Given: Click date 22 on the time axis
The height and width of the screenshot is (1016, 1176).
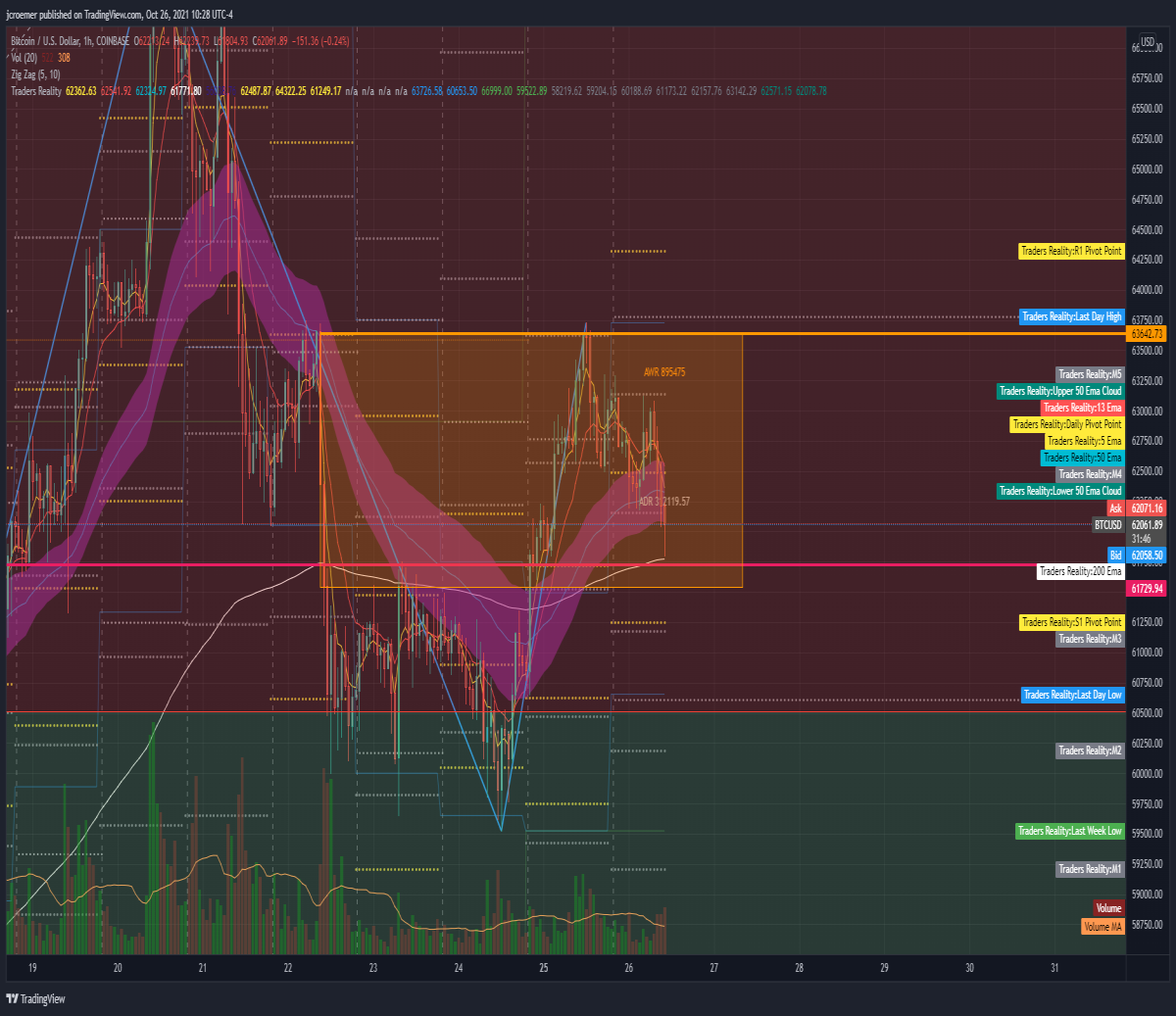Looking at the screenshot, I should 288,968.
